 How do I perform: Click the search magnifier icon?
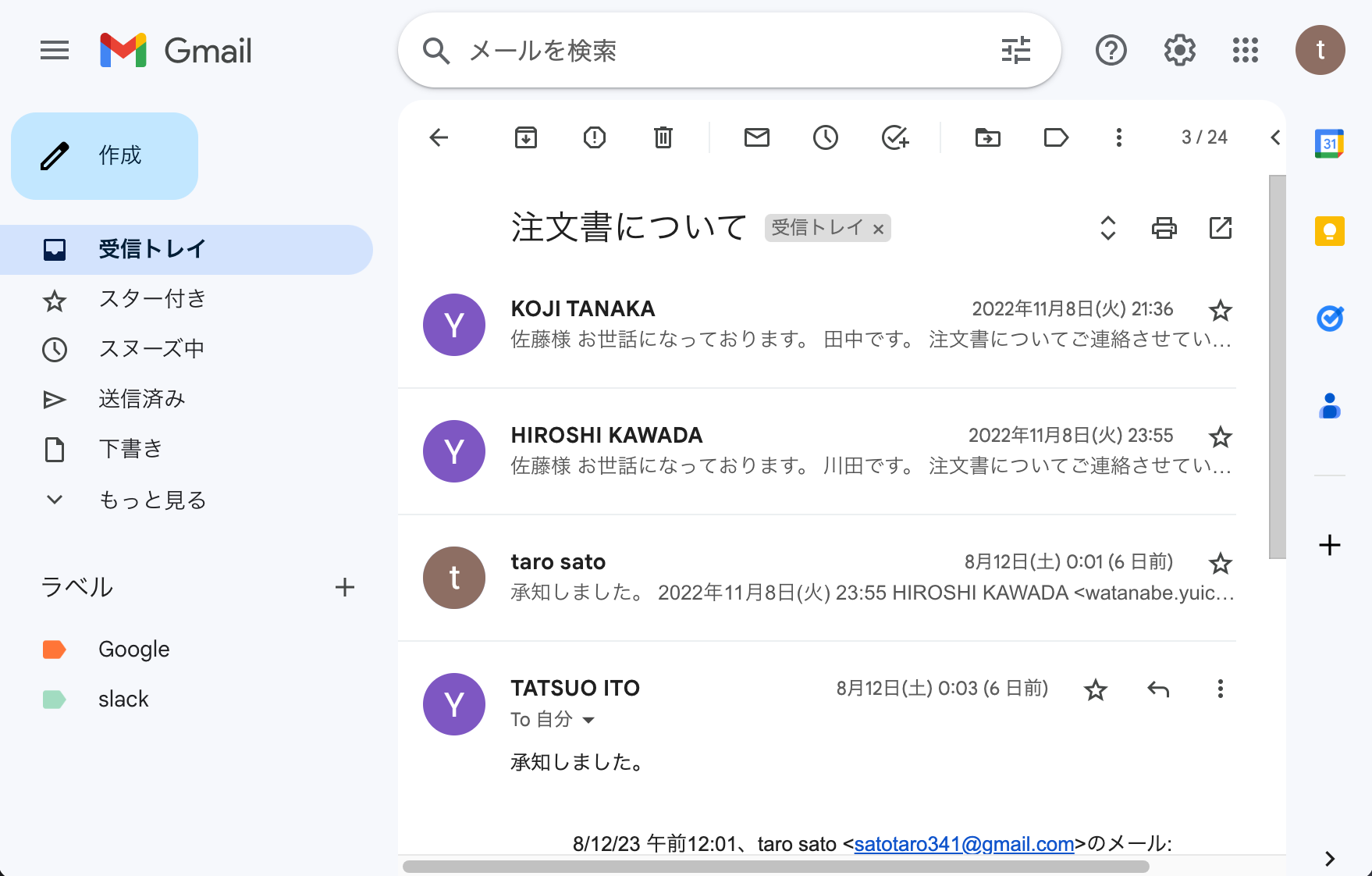coord(436,51)
